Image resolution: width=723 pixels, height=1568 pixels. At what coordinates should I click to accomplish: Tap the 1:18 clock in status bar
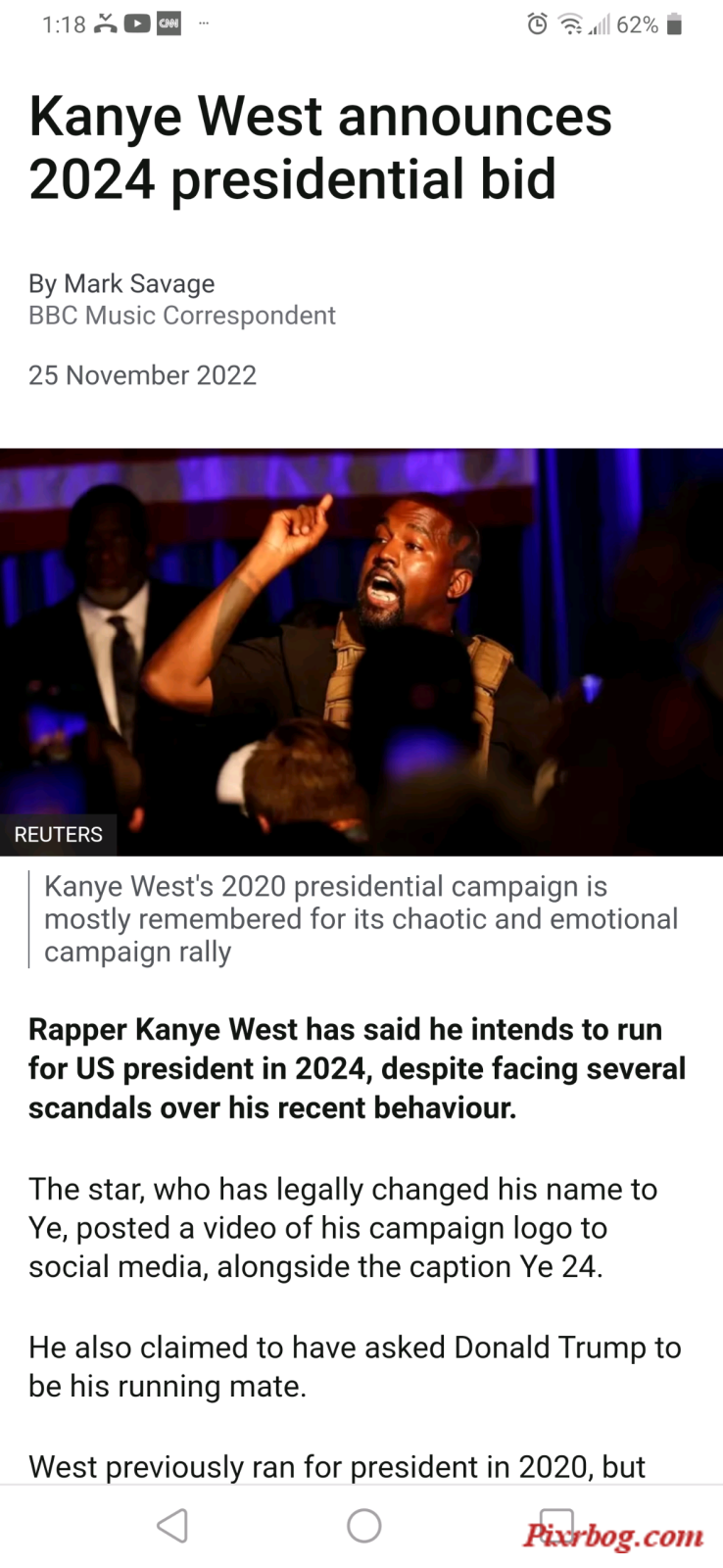tap(64, 25)
